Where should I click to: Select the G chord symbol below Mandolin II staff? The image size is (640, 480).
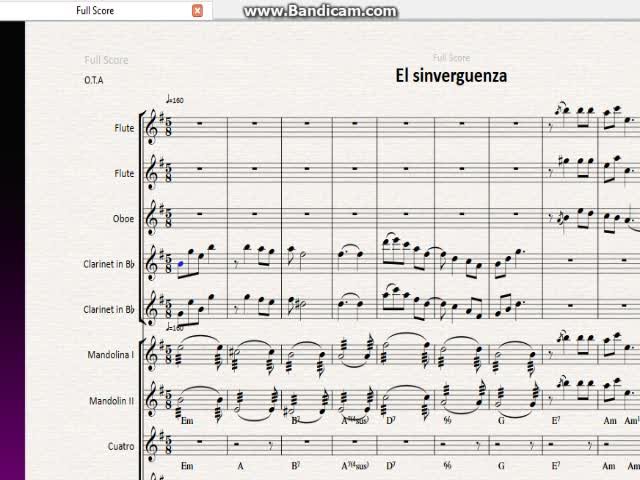click(x=501, y=420)
